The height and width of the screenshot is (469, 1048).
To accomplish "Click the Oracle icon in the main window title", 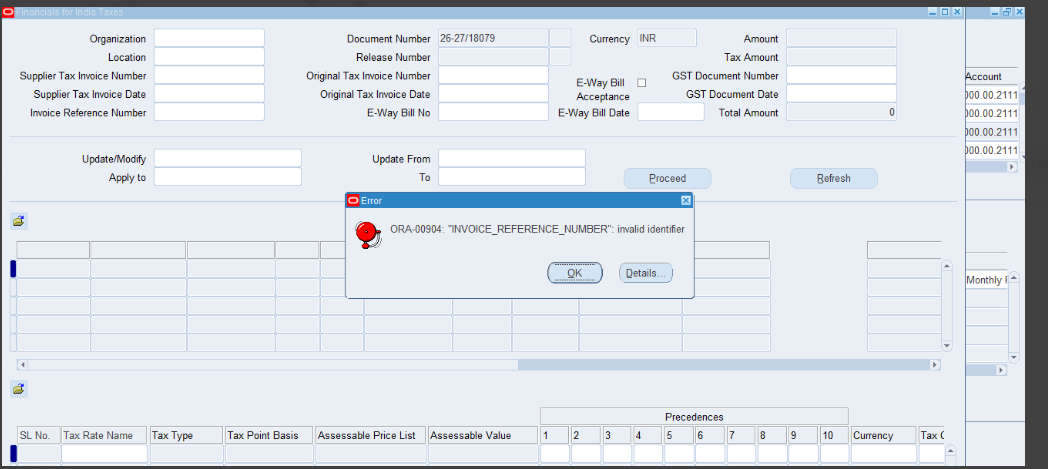I will point(7,10).
